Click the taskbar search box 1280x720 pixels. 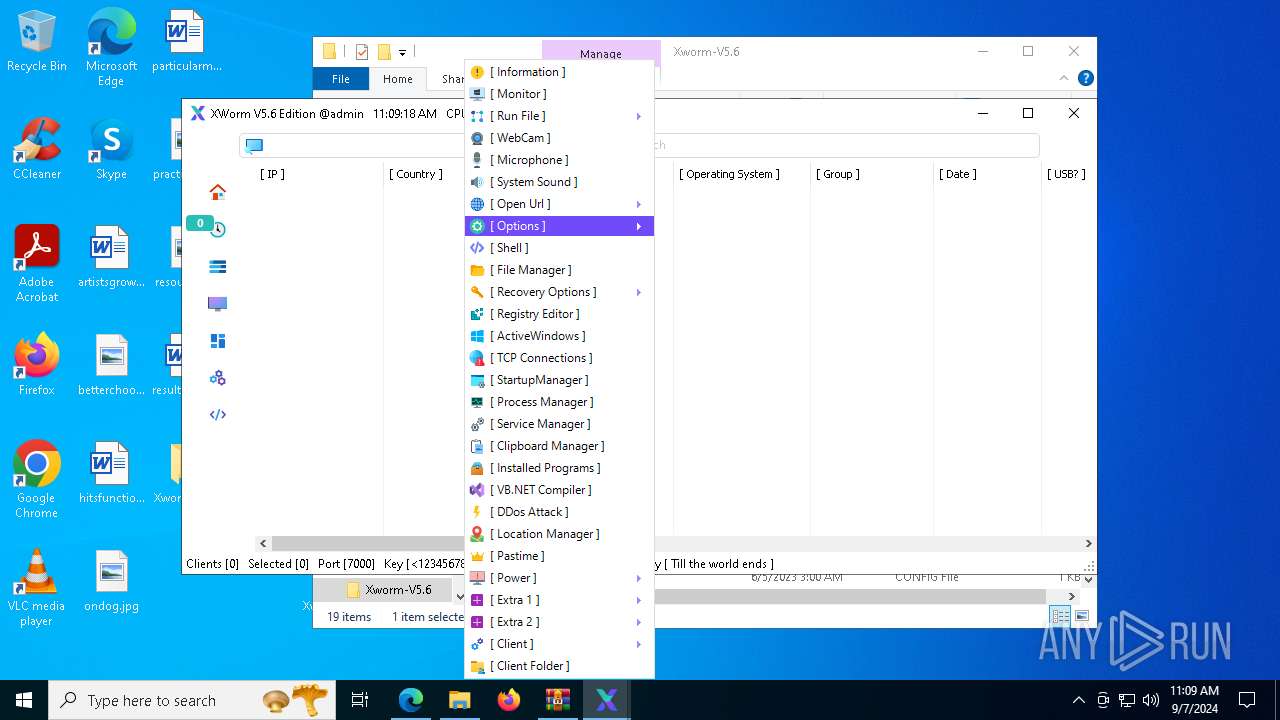click(x=193, y=700)
